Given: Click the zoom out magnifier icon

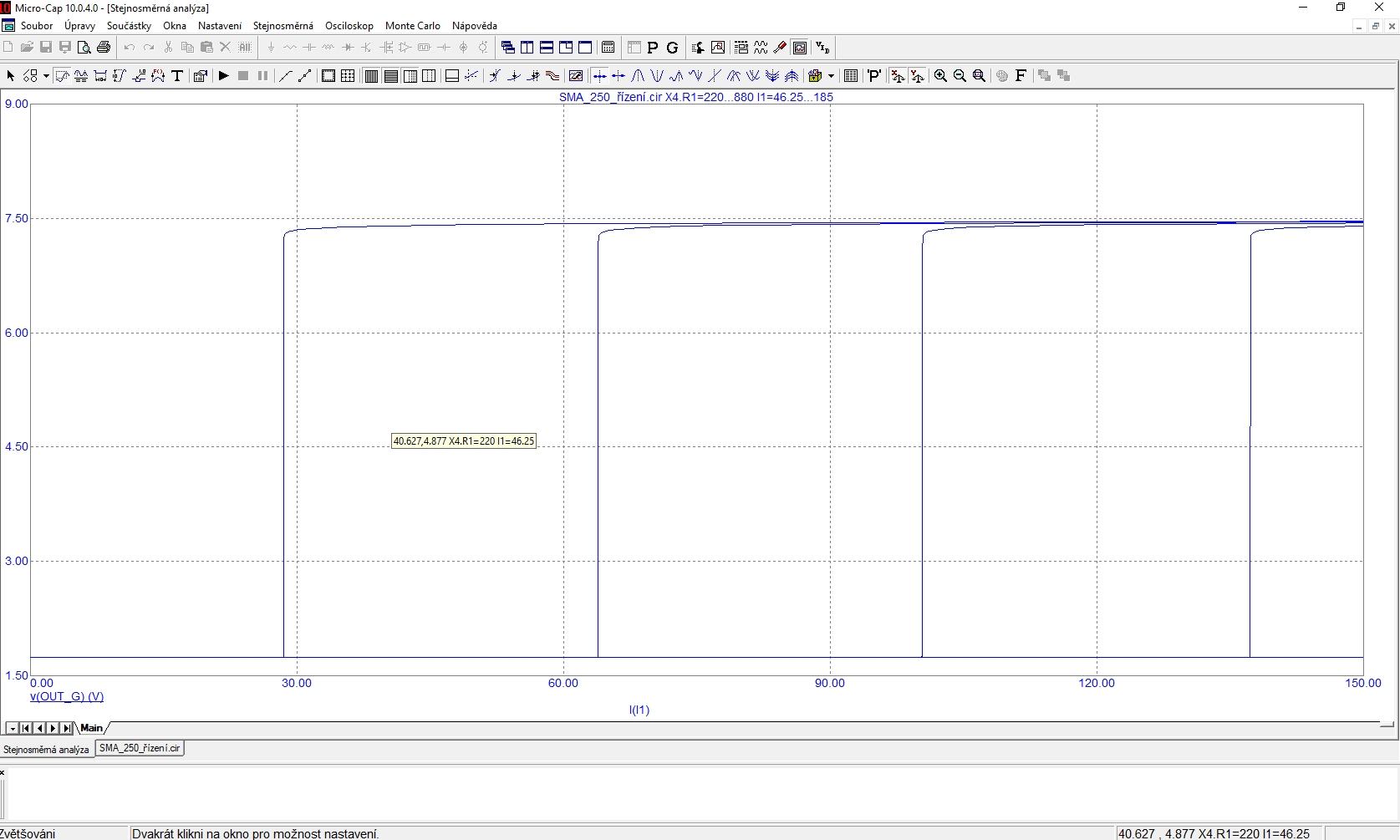Looking at the screenshot, I should click(x=960, y=76).
